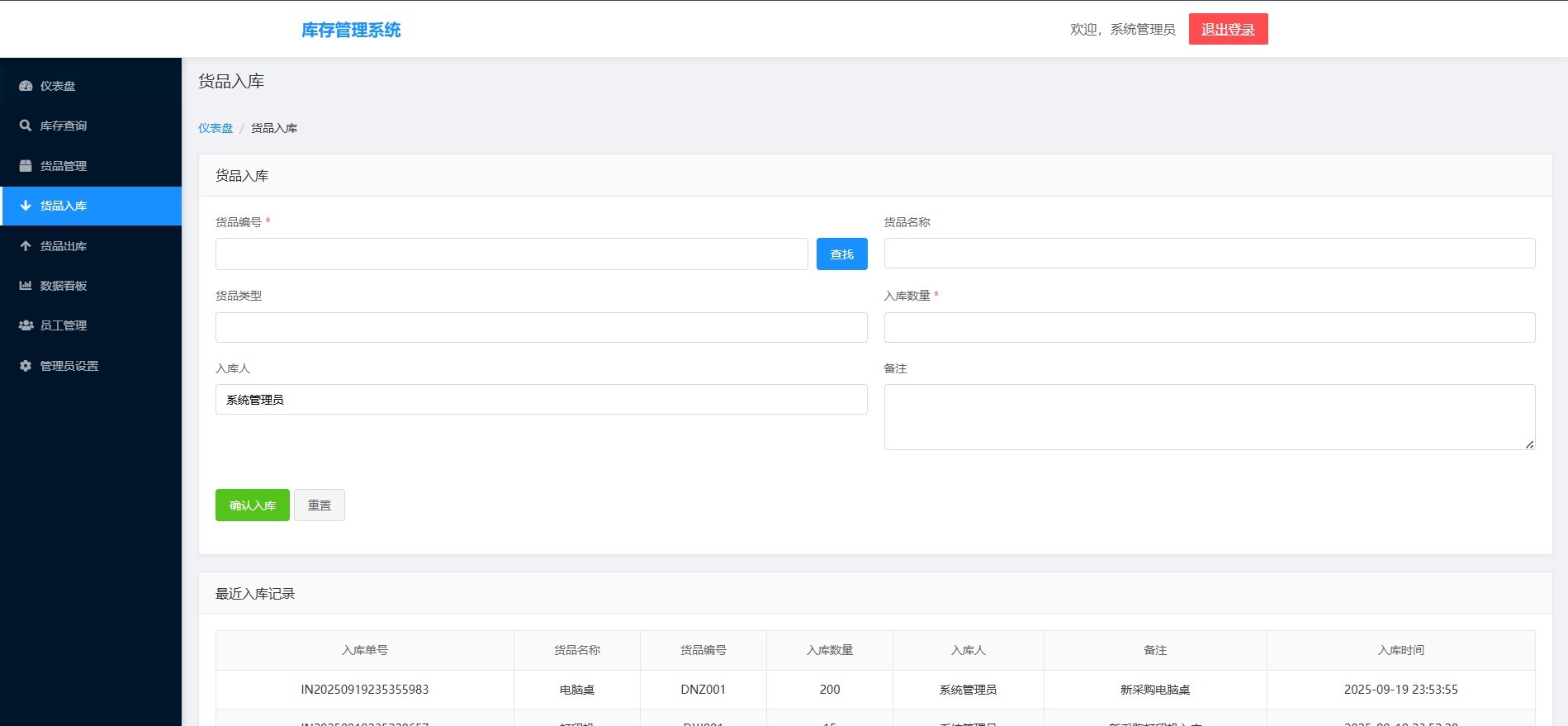This screenshot has height=726, width=1568.
Task: Click the gear icon for 管理员设置
Action: [26, 366]
